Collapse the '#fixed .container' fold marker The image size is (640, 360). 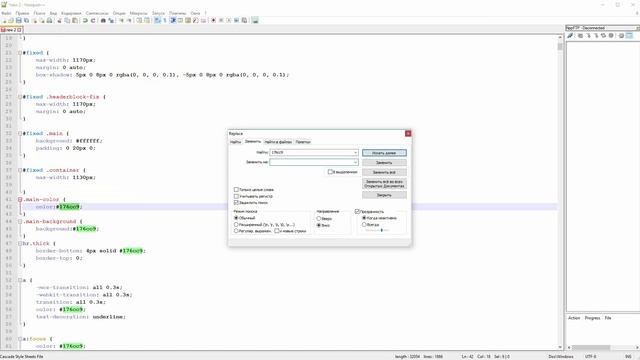tap(20, 170)
